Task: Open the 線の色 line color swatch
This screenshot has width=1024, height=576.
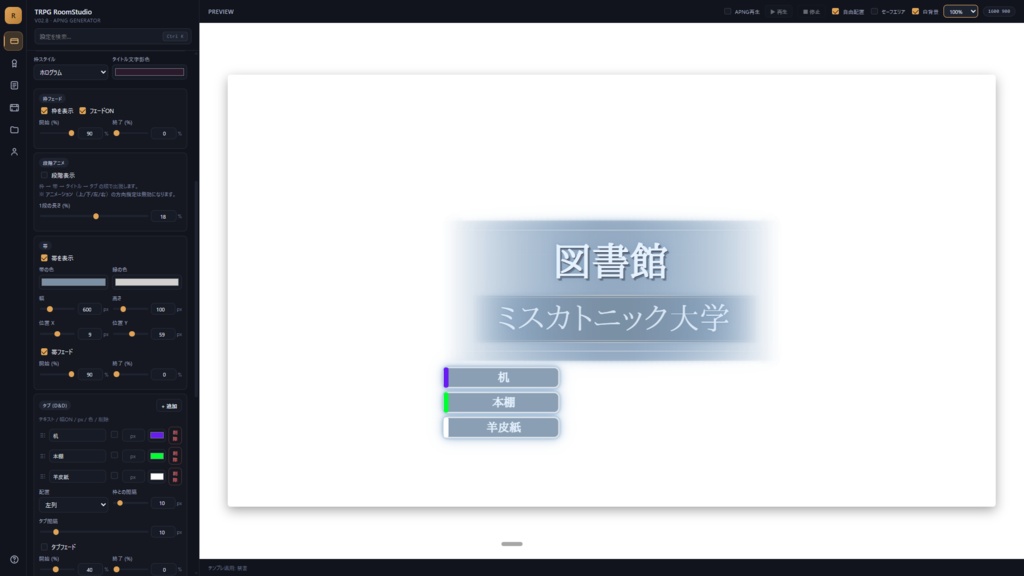Action: click(x=146, y=282)
